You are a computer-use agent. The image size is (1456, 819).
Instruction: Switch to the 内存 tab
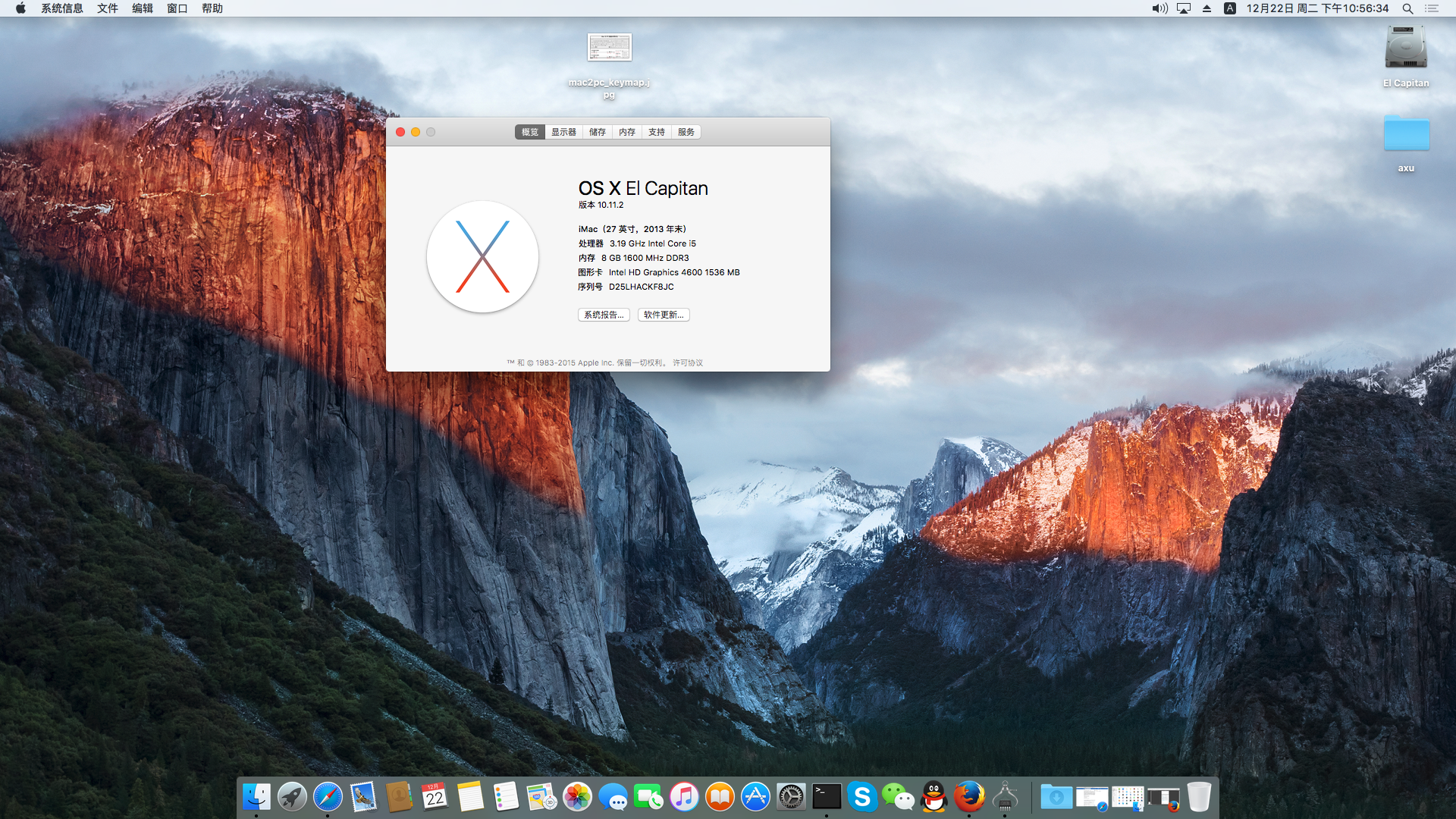coord(627,132)
